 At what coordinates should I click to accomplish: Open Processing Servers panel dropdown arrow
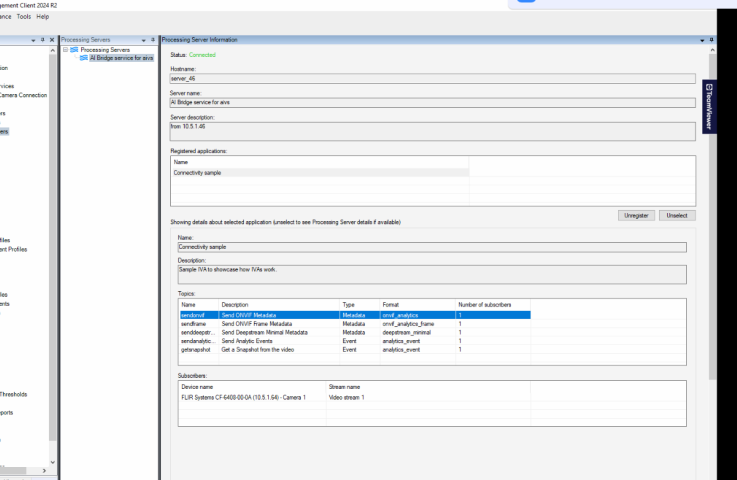(x=143, y=40)
